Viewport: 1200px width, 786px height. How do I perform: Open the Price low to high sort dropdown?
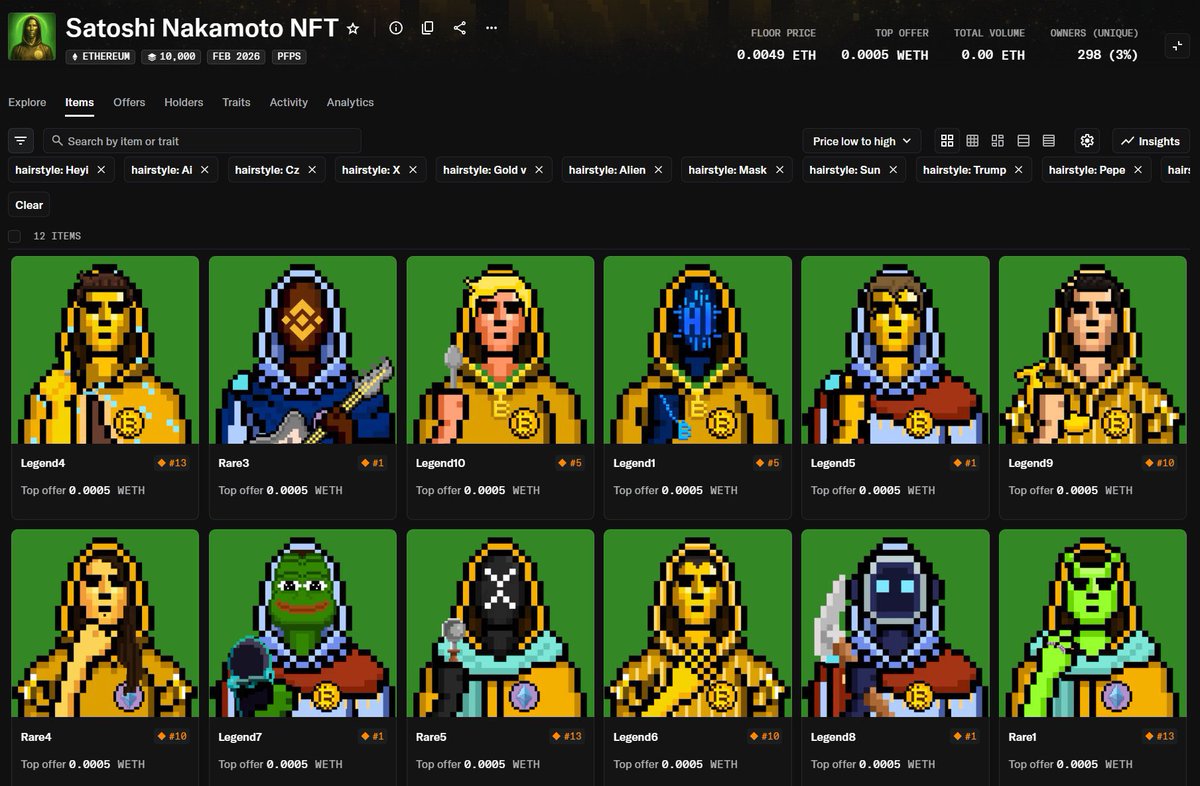861,141
